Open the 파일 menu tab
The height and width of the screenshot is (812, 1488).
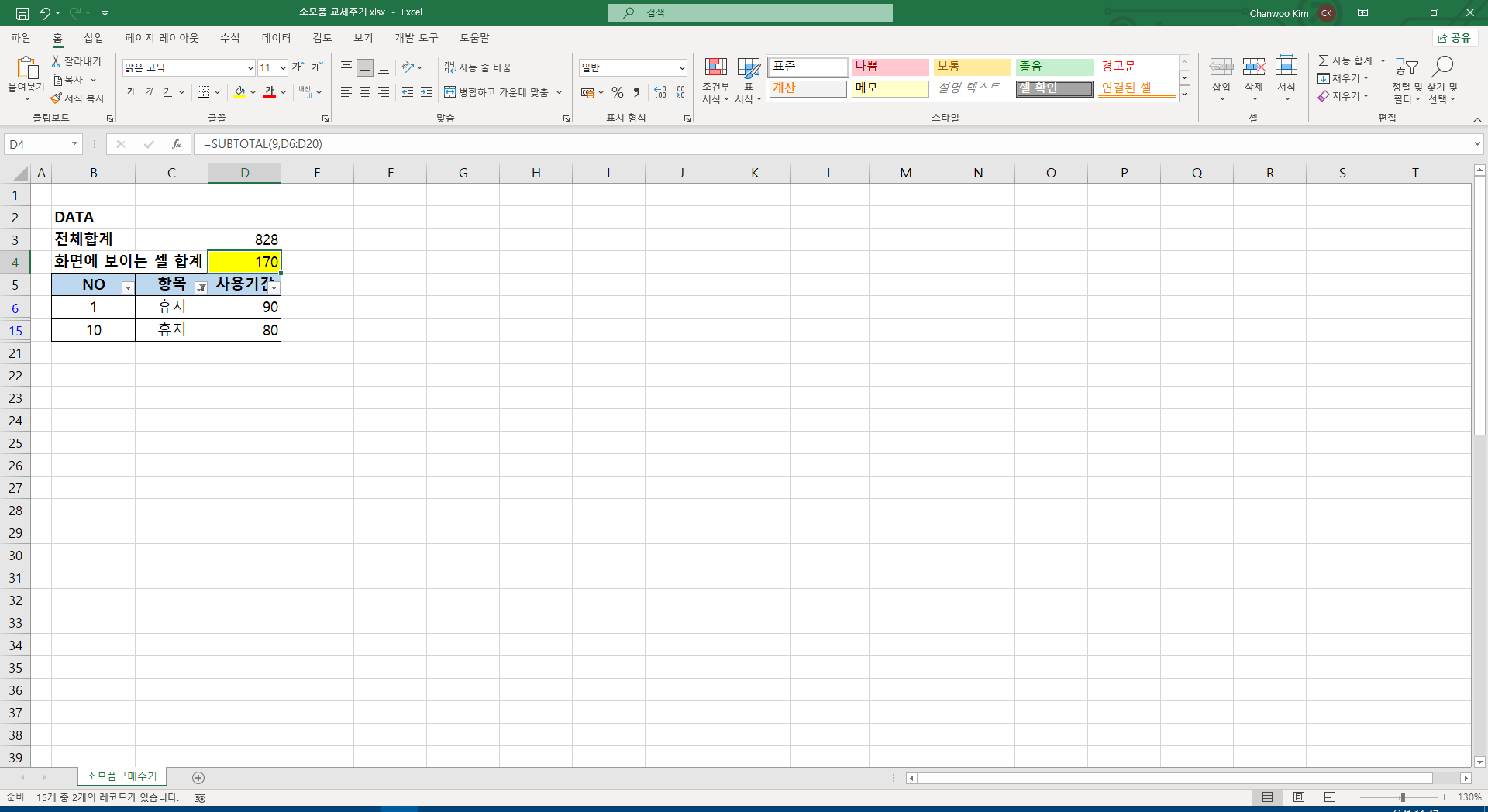click(x=21, y=37)
